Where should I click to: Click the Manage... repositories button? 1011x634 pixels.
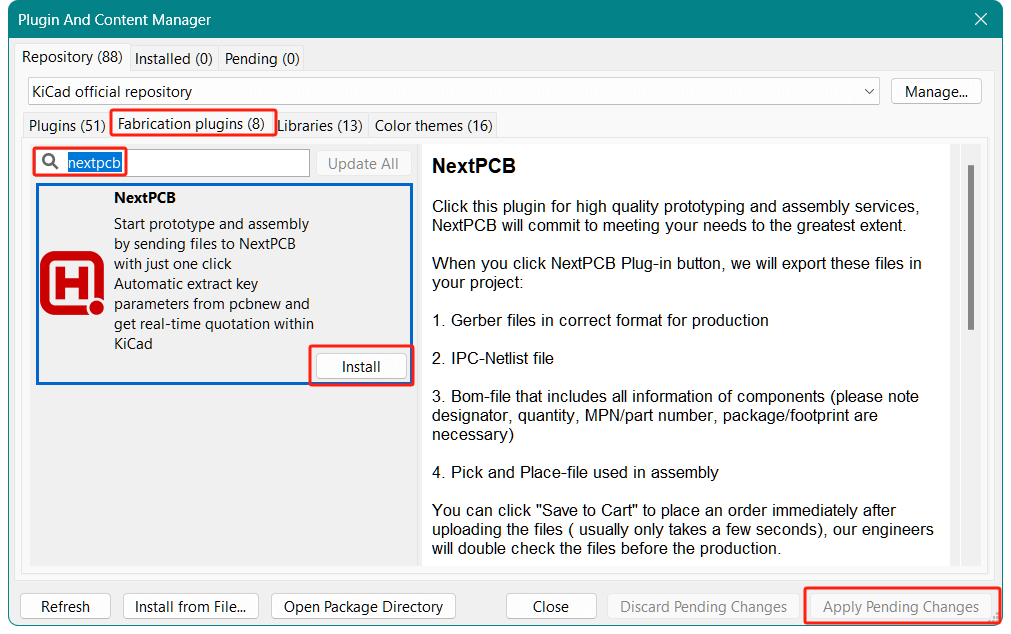[935, 91]
